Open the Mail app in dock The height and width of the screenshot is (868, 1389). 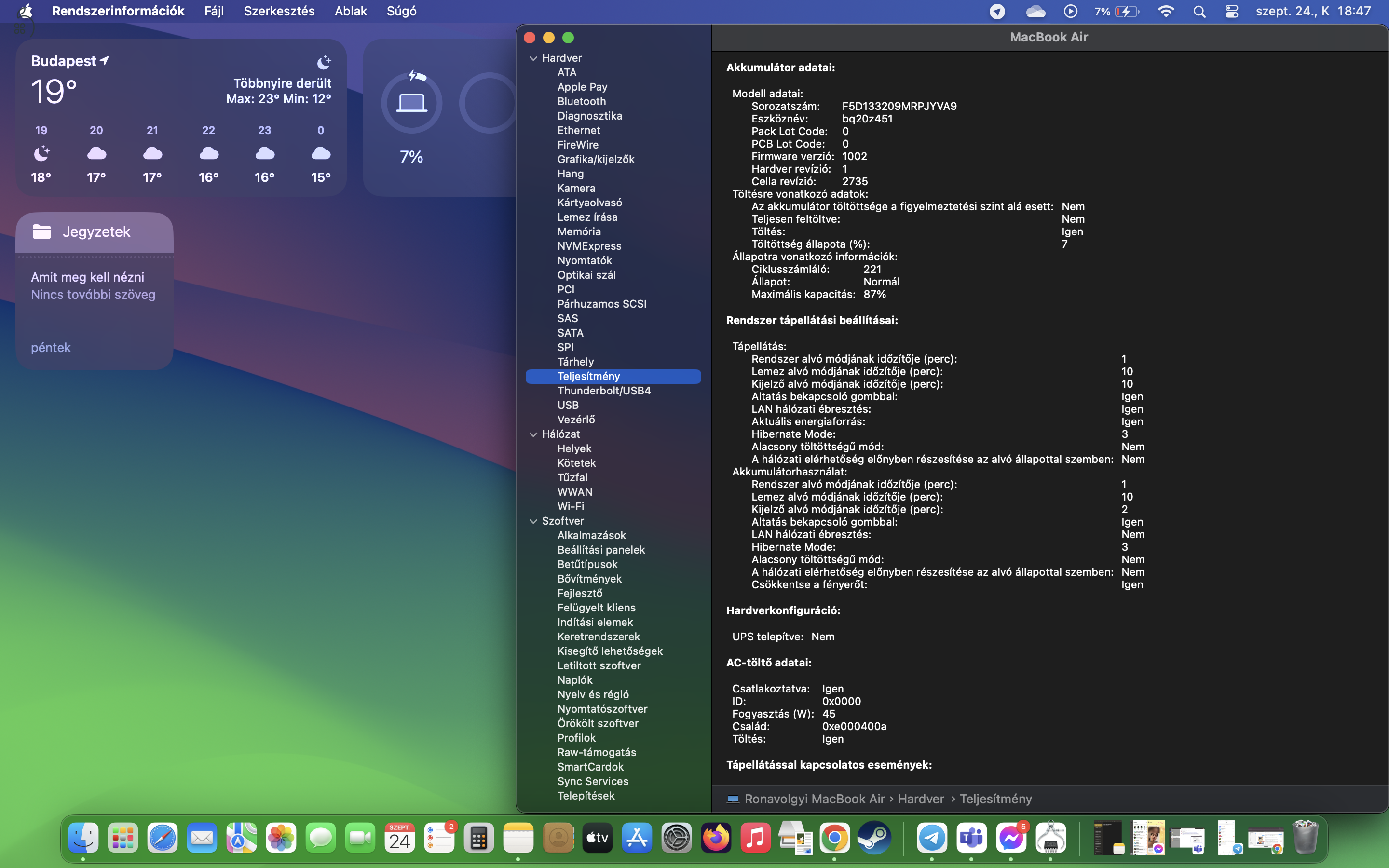(x=202, y=838)
